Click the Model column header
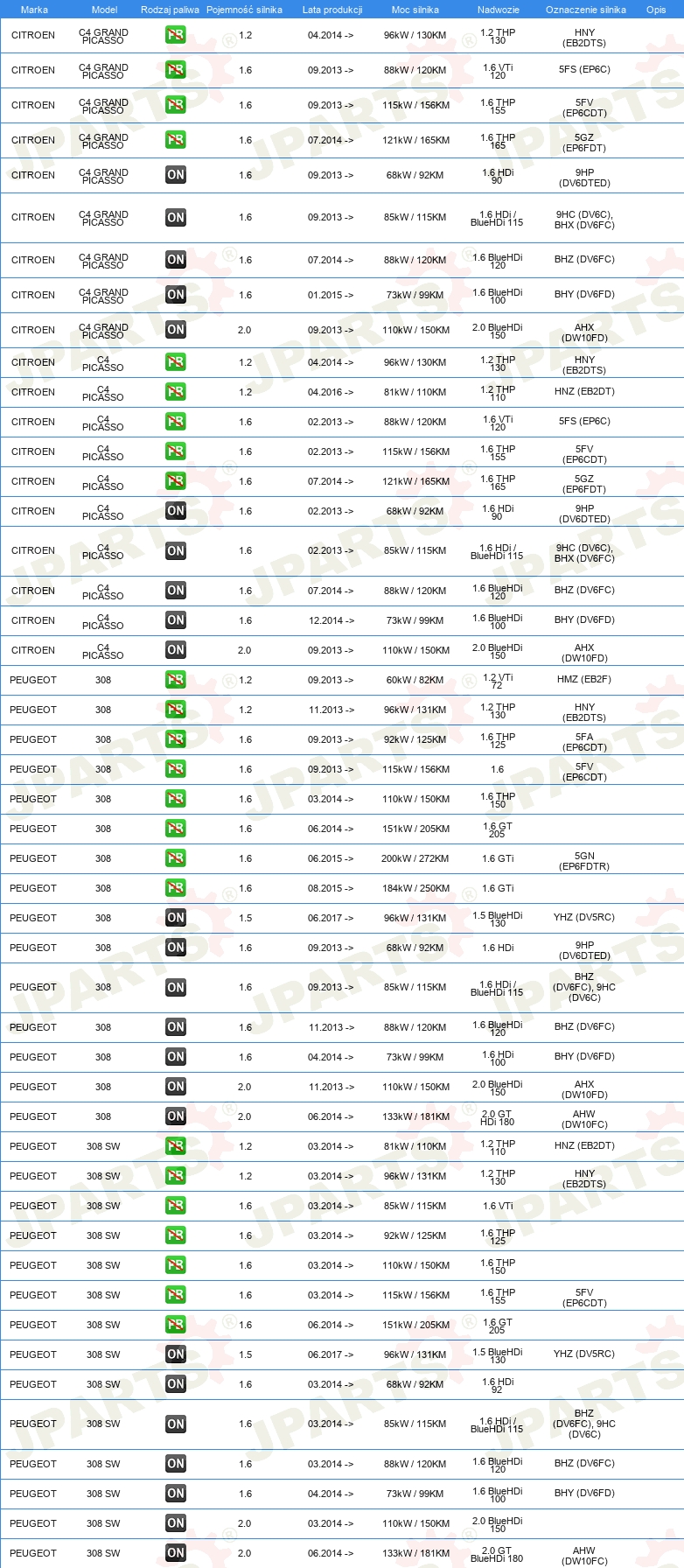Image resolution: width=684 pixels, height=1568 pixels. [x=105, y=10]
